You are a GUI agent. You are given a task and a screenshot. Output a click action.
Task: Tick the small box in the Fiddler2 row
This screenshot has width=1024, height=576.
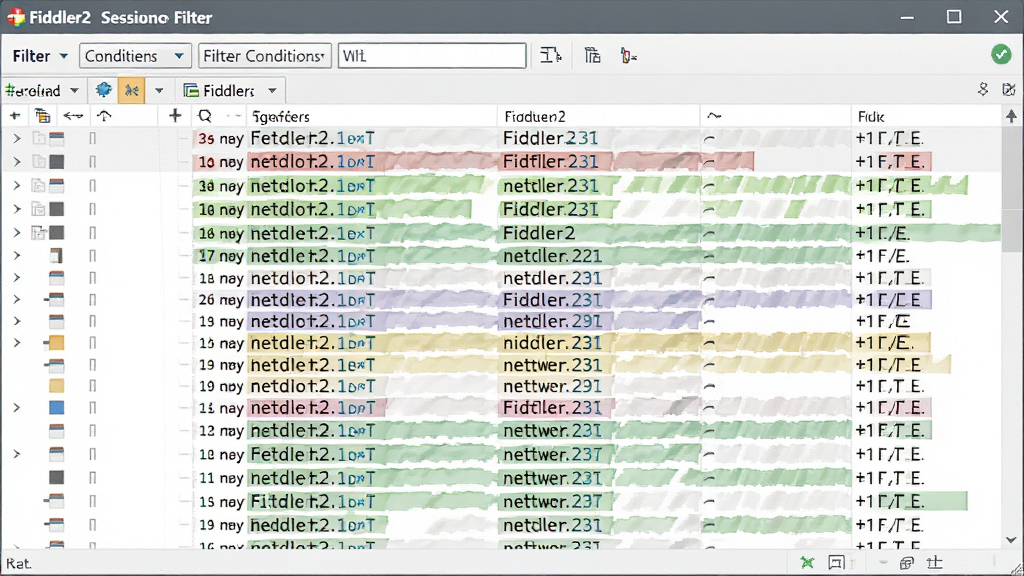pos(92,233)
